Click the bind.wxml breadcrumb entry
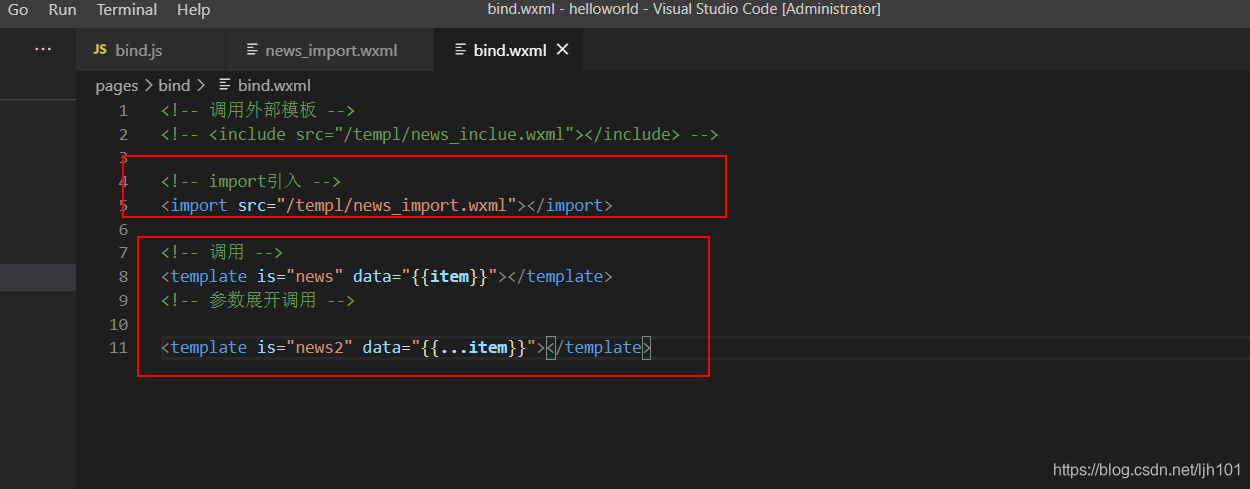1250x489 pixels. (274, 86)
